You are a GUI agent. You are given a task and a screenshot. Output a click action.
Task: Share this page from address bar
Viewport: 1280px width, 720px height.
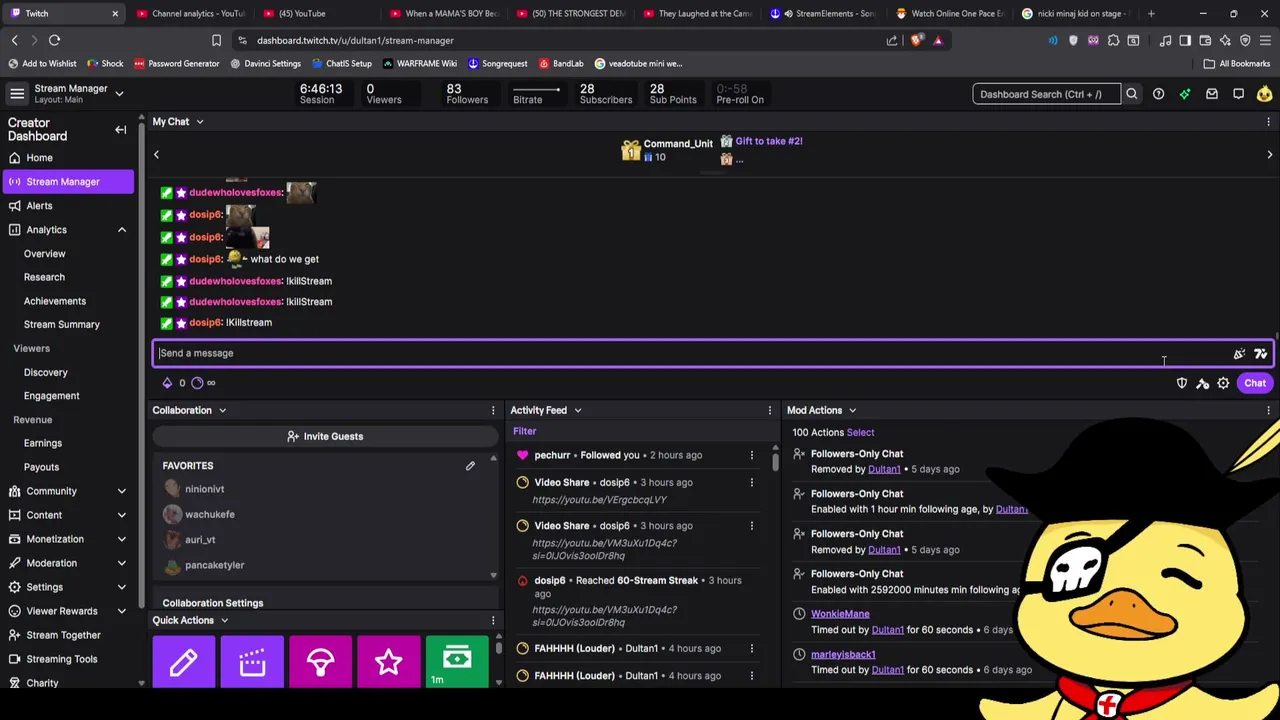point(892,40)
